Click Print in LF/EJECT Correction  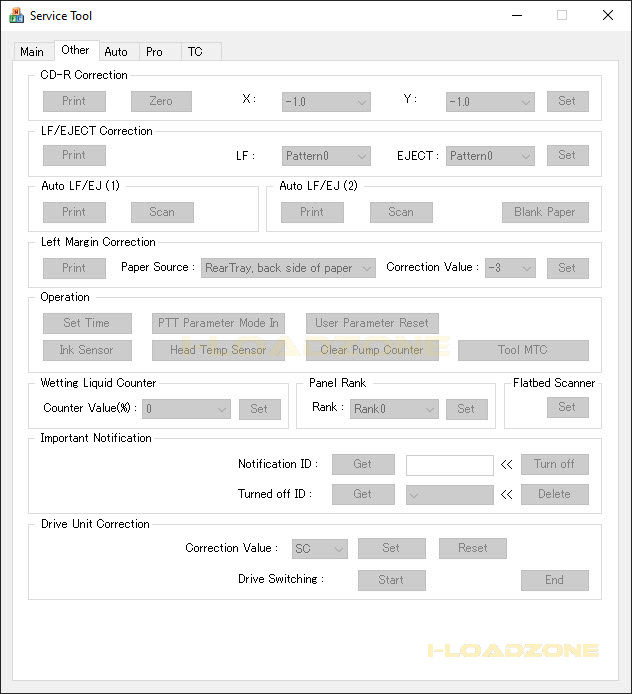(74, 155)
